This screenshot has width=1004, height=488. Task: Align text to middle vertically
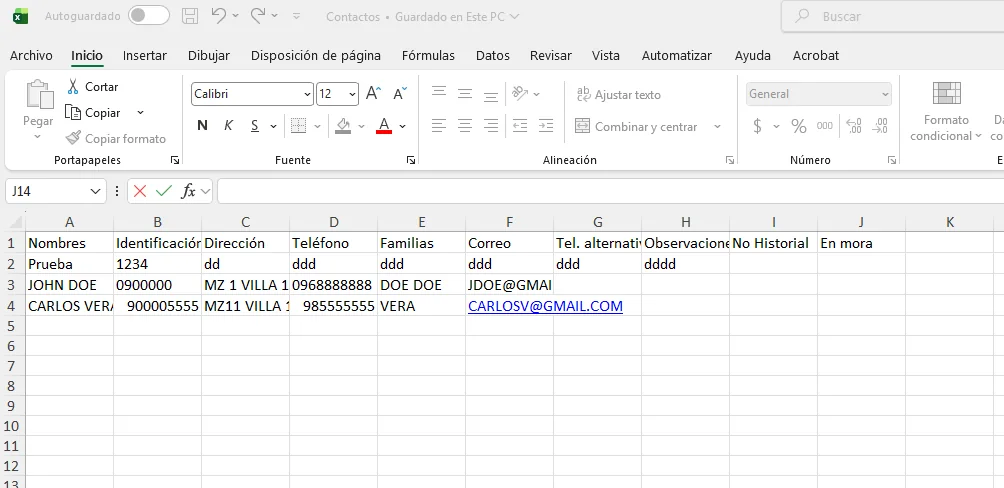(x=465, y=94)
